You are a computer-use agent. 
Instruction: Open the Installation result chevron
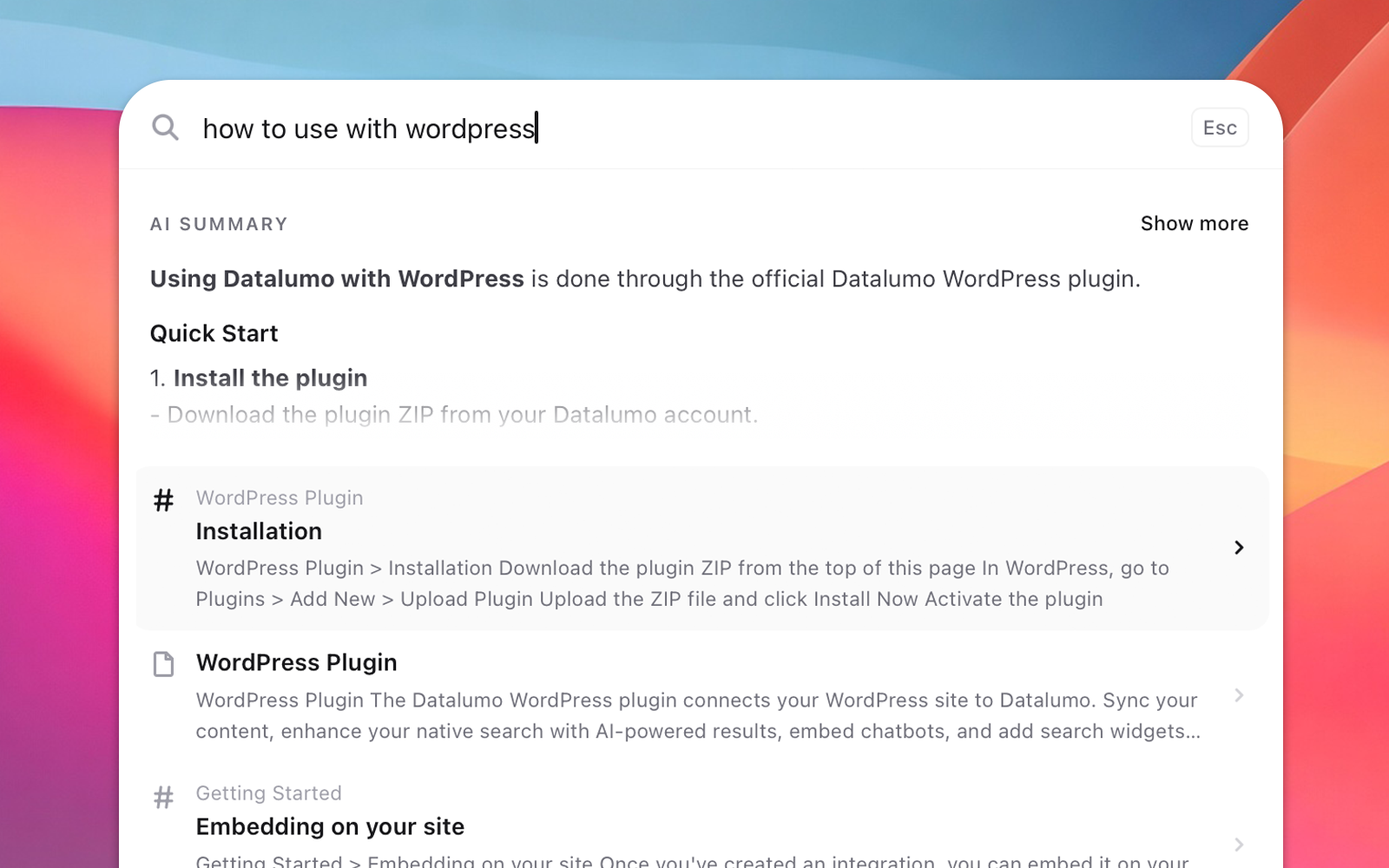point(1239,548)
